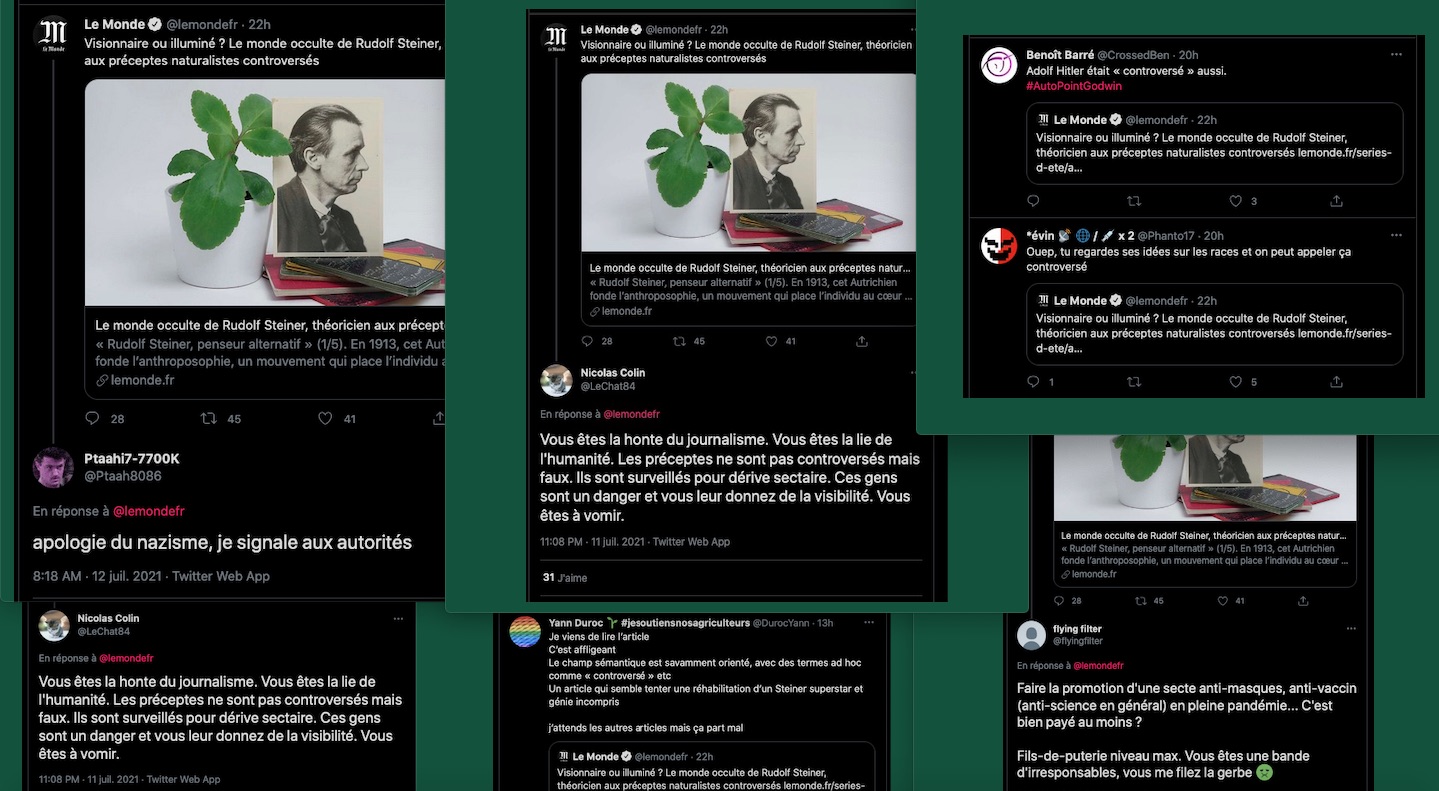
Task: Like the Phanto17 tweet showing 5 likes
Action: click(1235, 382)
